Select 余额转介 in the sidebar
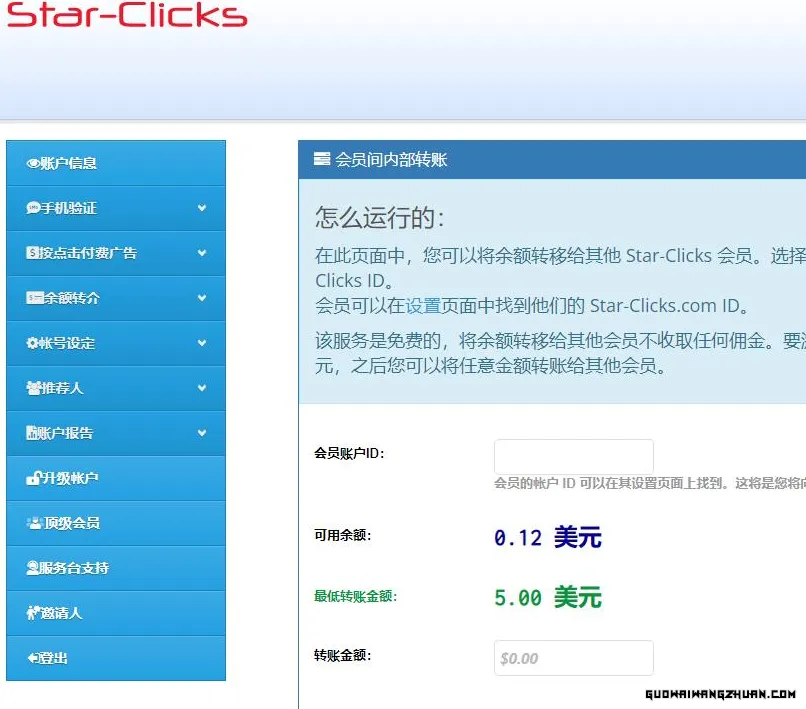This screenshot has width=806, height=709. click(x=116, y=298)
